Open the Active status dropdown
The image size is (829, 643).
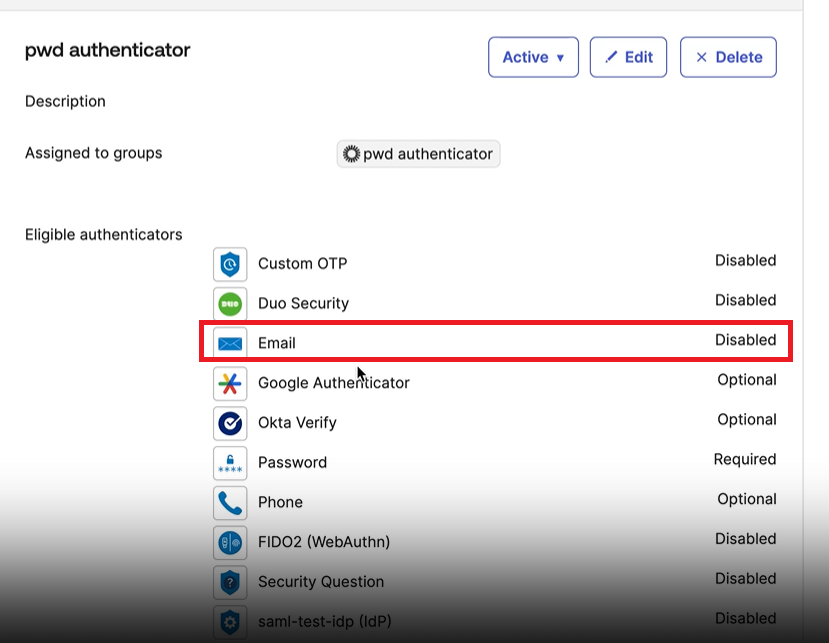pyautogui.click(x=533, y=57)
